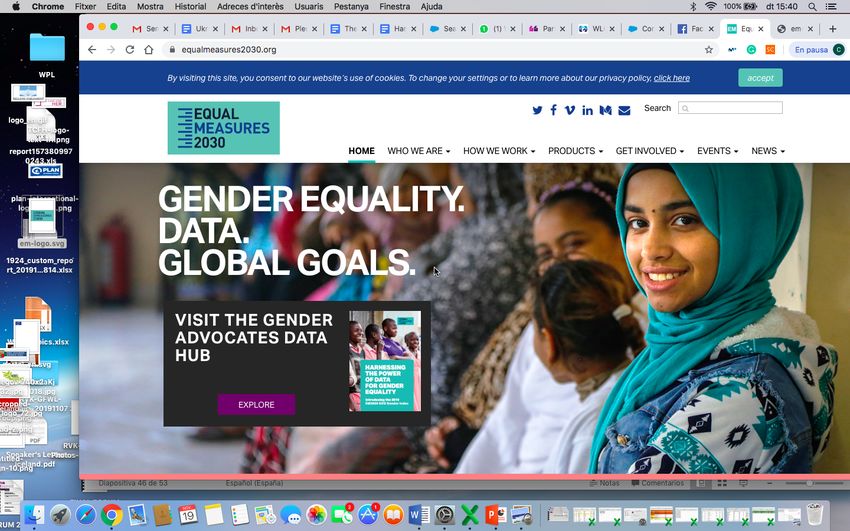Open the email envelope icon
Screen dimensions: 850x531
[x=624, y=111]
